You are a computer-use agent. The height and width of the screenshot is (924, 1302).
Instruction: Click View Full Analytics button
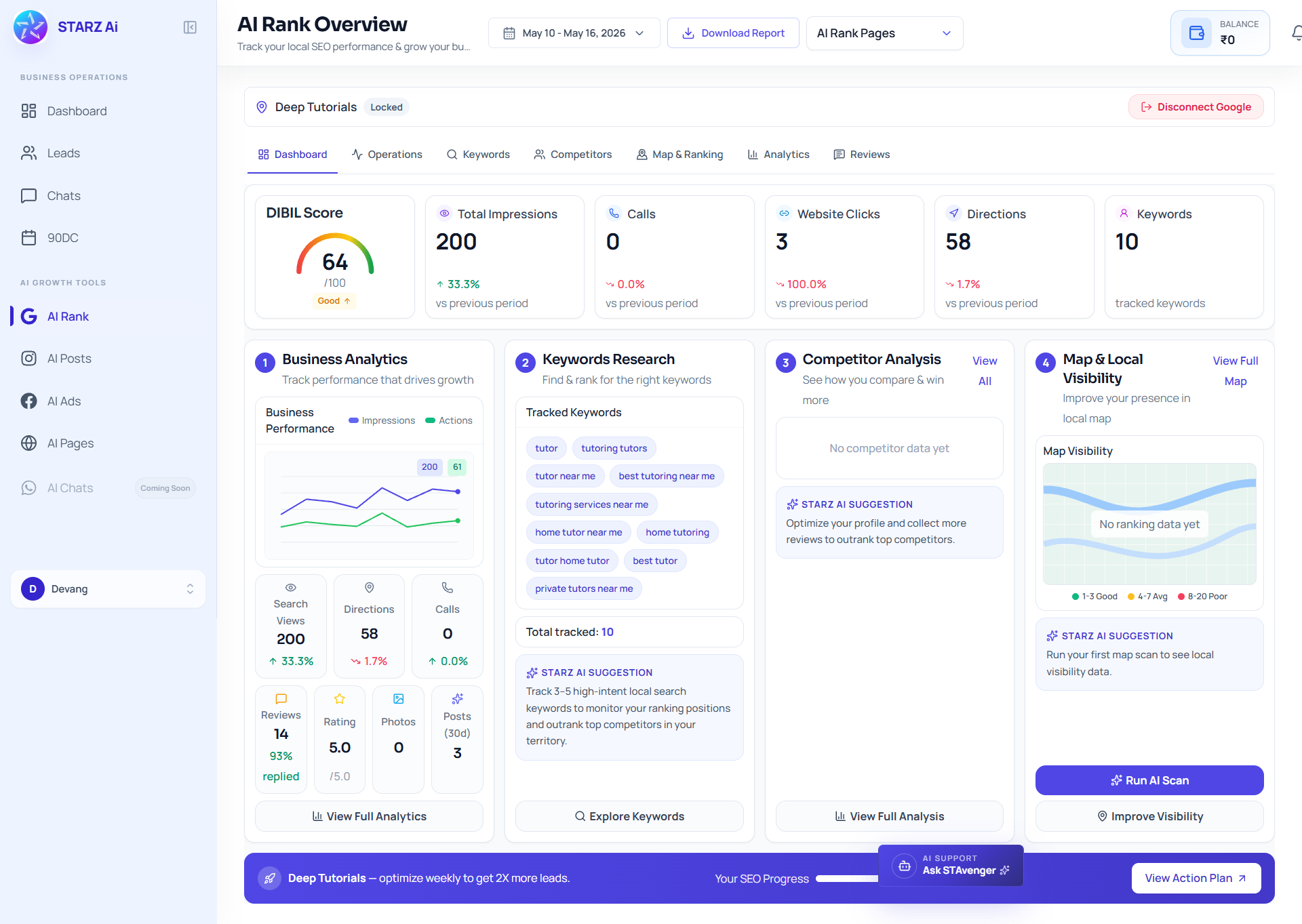(x=369, y=816)
